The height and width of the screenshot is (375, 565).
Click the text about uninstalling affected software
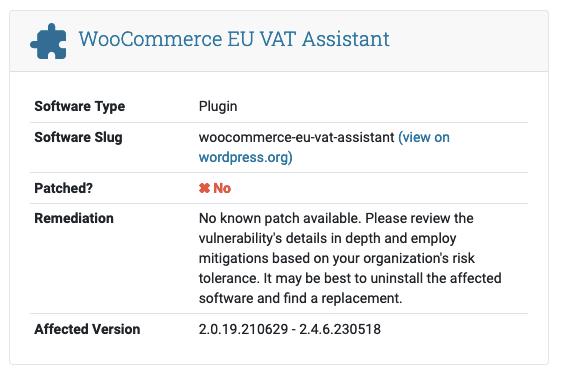(382, 278)
